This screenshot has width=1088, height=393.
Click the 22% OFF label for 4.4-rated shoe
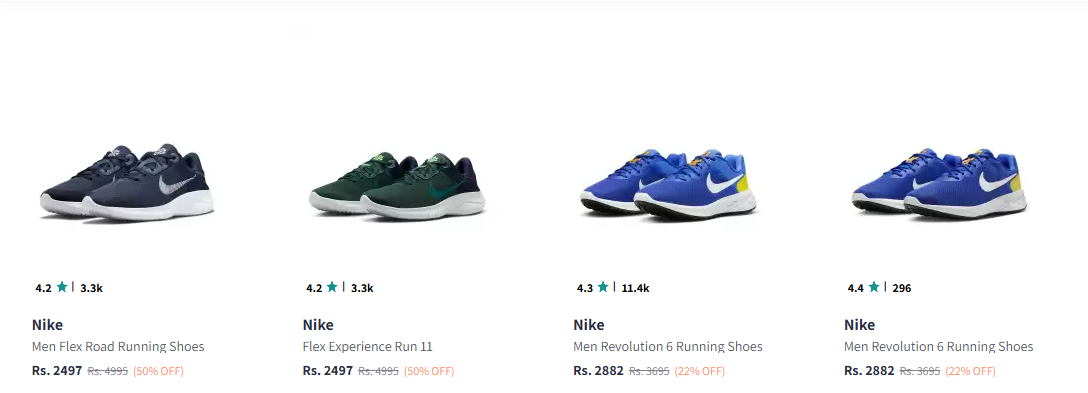coord(970,371)
